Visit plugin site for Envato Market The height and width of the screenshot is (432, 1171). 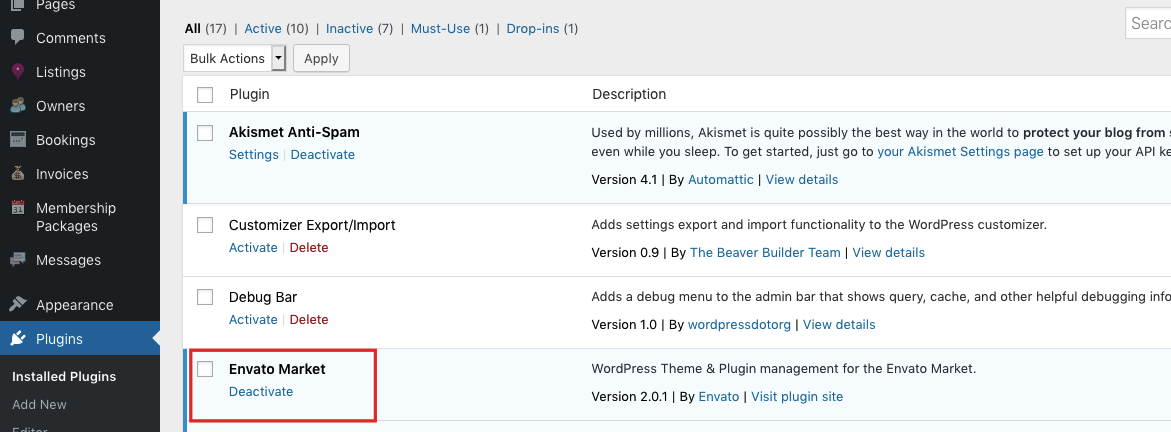coord(797,396)
